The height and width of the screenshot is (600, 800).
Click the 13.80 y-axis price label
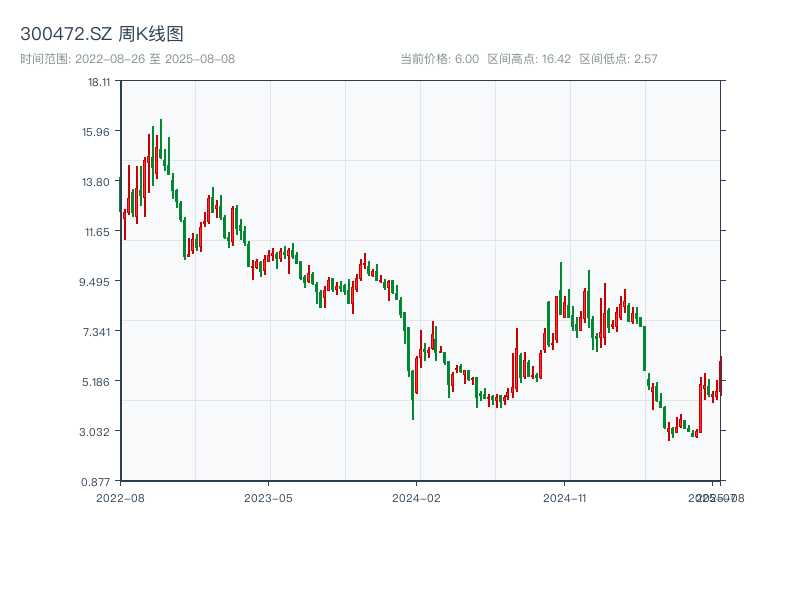click(x=99, y=182)
